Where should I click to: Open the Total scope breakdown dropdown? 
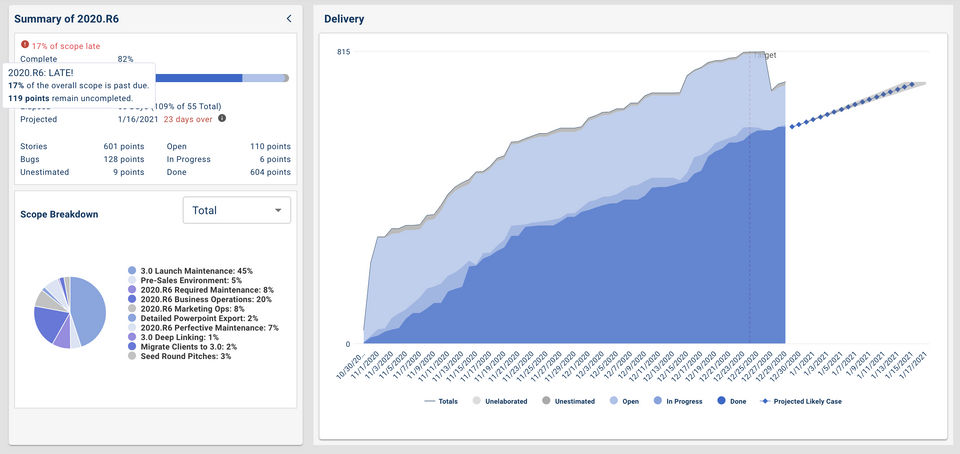pos(237,210)
